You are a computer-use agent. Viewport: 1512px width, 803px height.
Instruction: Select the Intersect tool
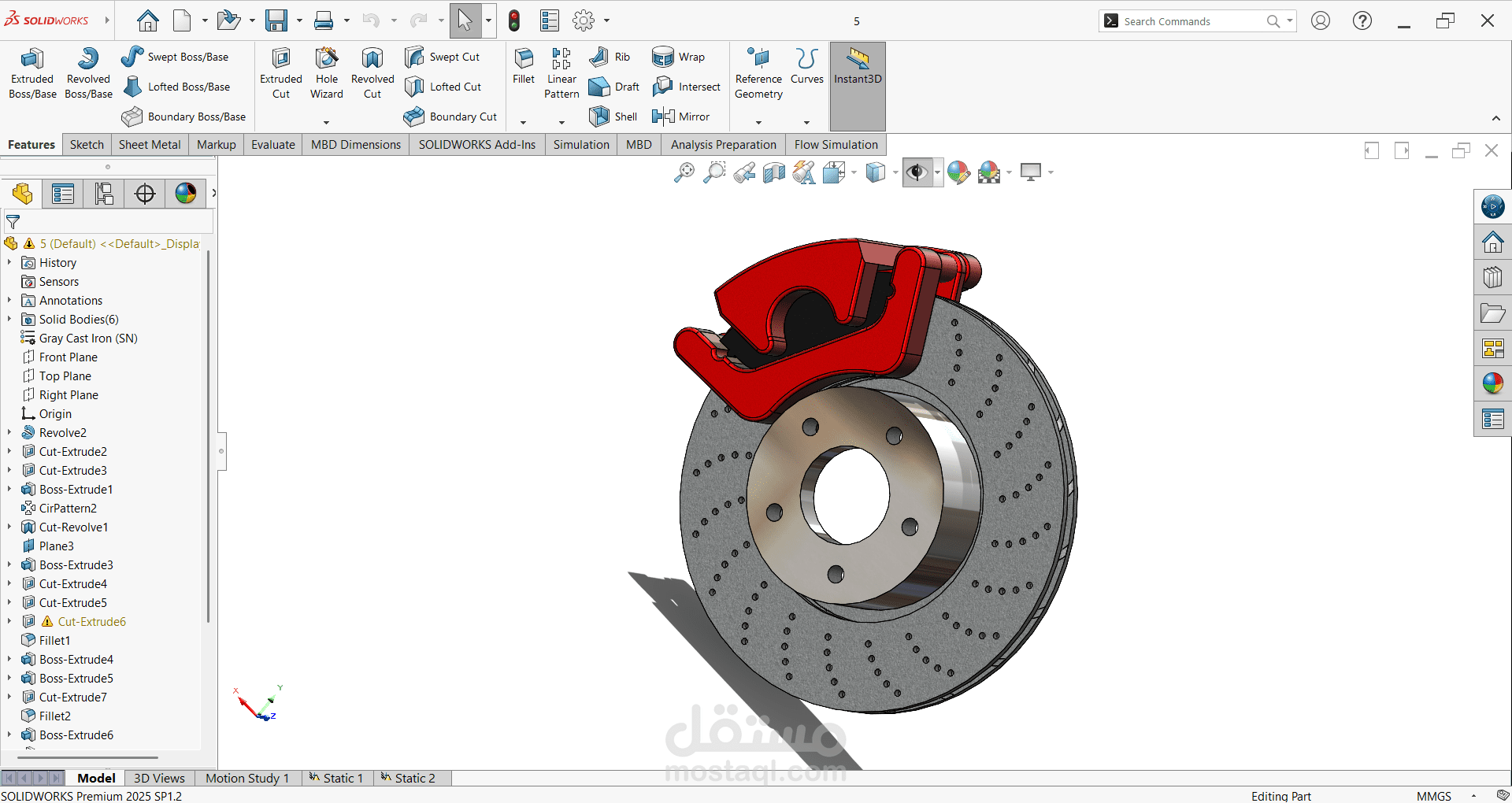686,87
